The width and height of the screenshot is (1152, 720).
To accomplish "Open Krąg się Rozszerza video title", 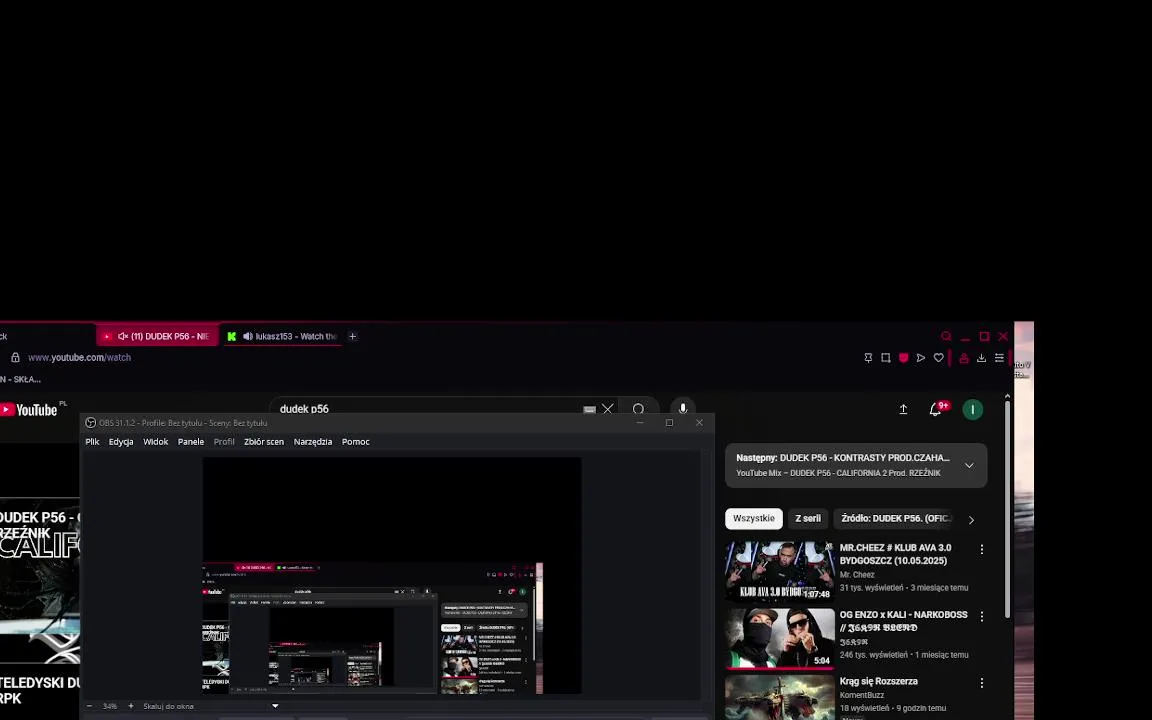I will click(x=879, y=682).
